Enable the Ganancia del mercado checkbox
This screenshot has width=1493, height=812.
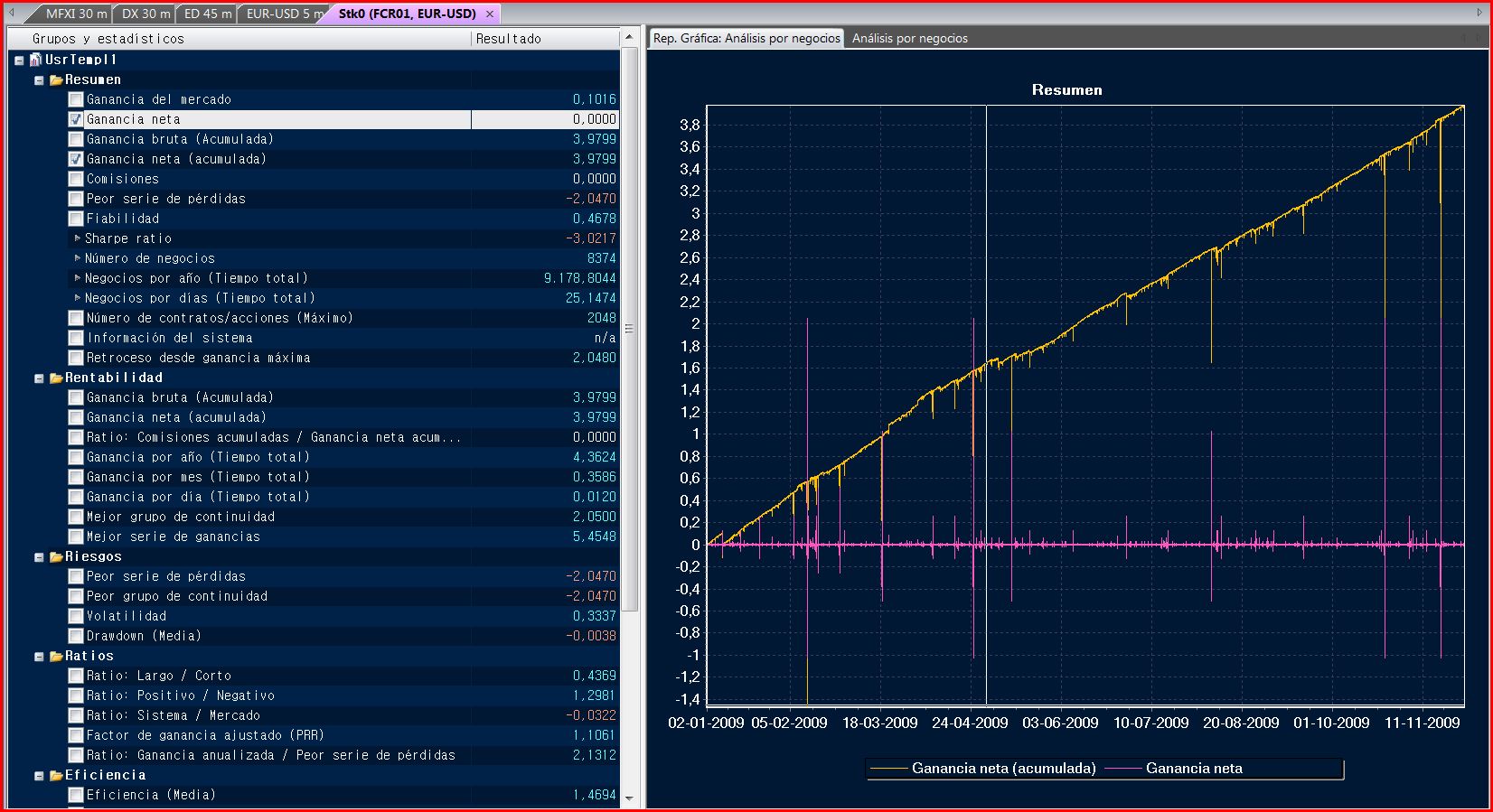pos(76,99)
